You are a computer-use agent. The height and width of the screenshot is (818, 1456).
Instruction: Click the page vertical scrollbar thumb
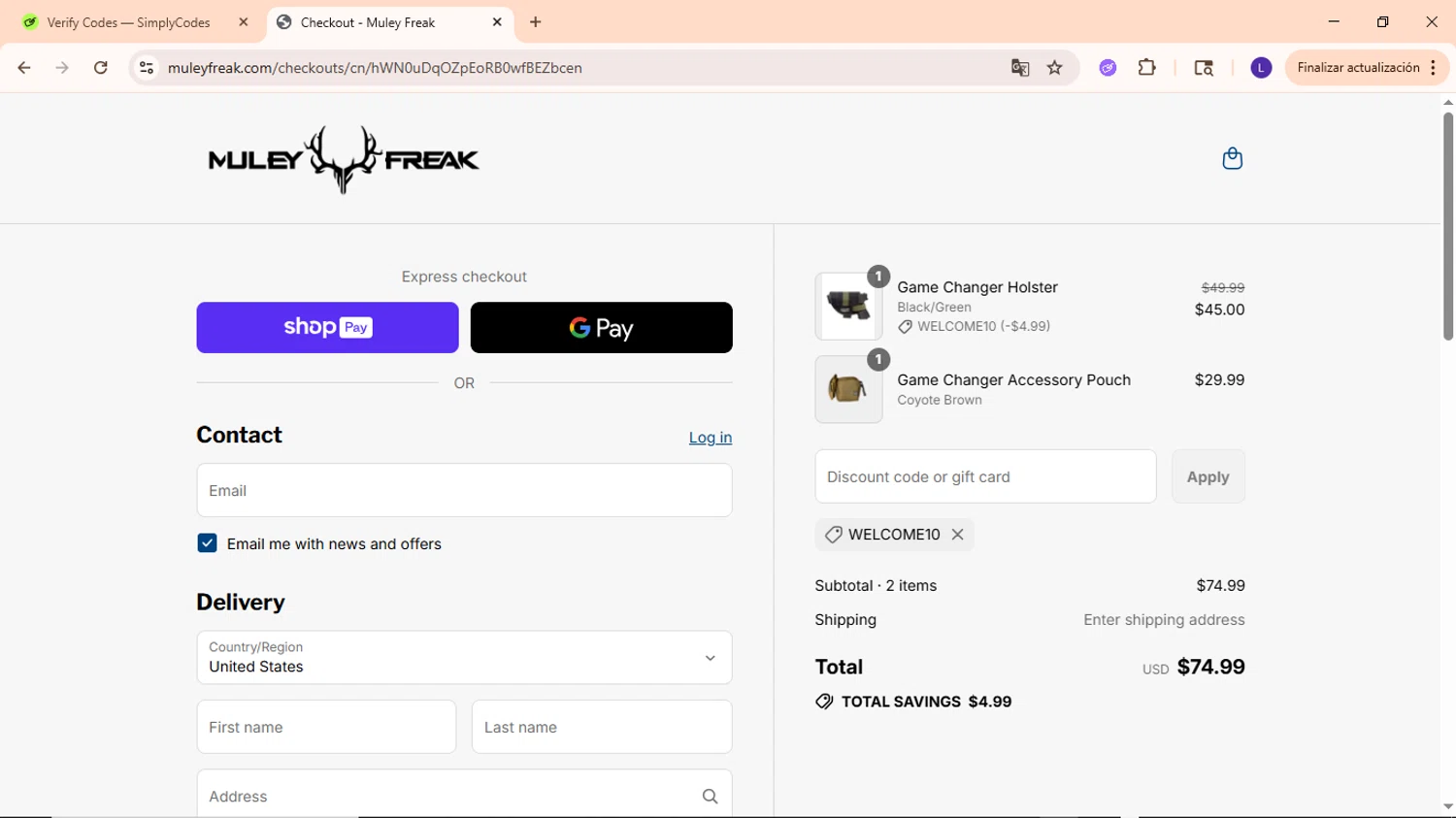(x=1447, y=226)
